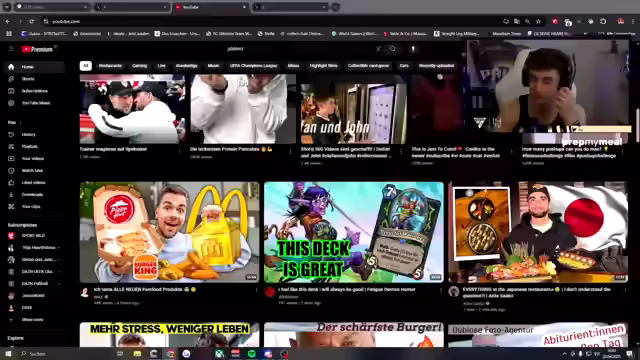The width and height of the screenshot is (640, 360).
Task: Select the Recently uploaded chip
Action: point(436,66)
